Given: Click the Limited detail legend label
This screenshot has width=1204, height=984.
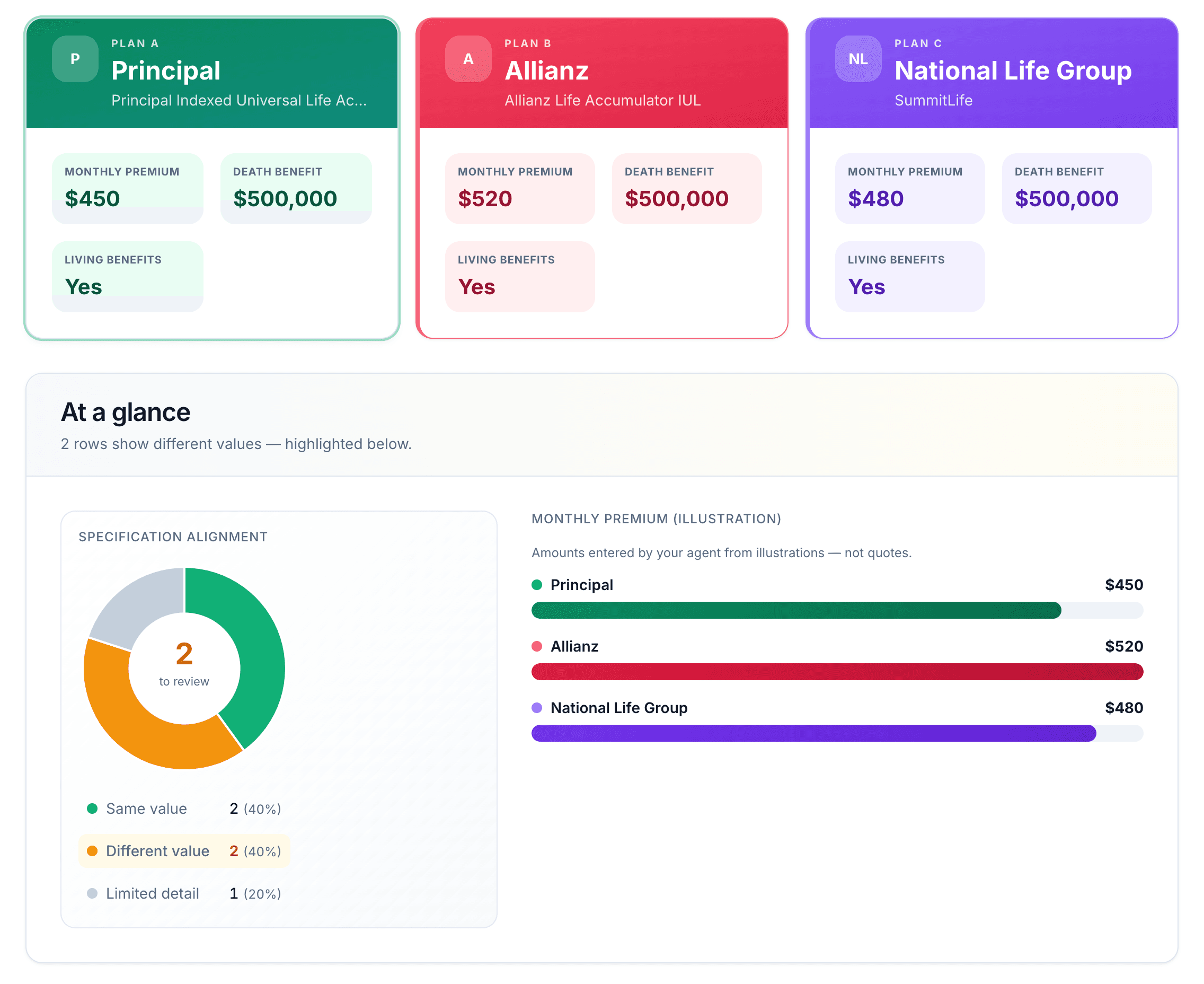Looking at the screenshot, I should [153, 893].
